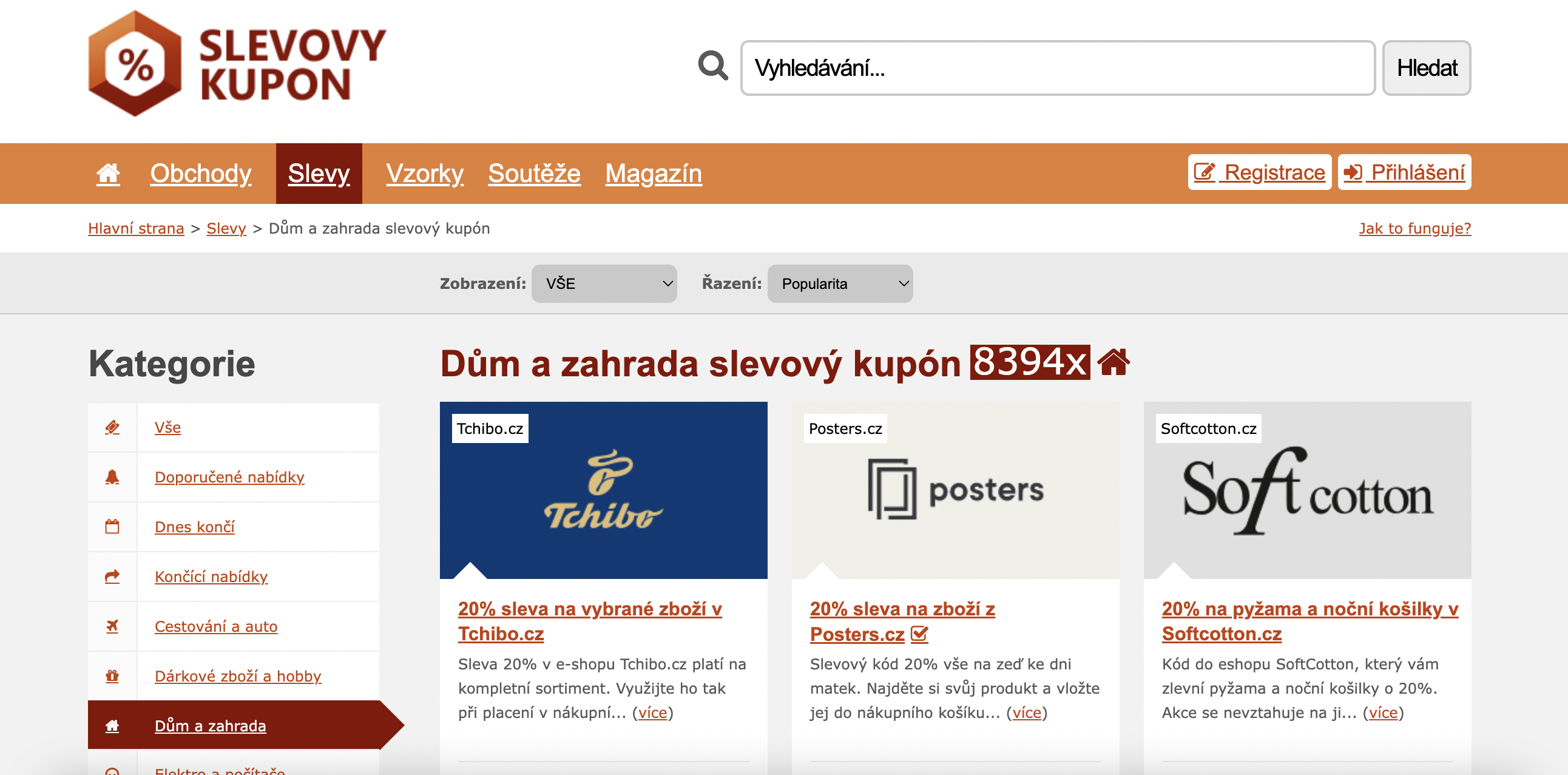Follow the Hlavní strana breadcrumb link
The width and height of the screenshot is (1568, 775).
[136, 228]
